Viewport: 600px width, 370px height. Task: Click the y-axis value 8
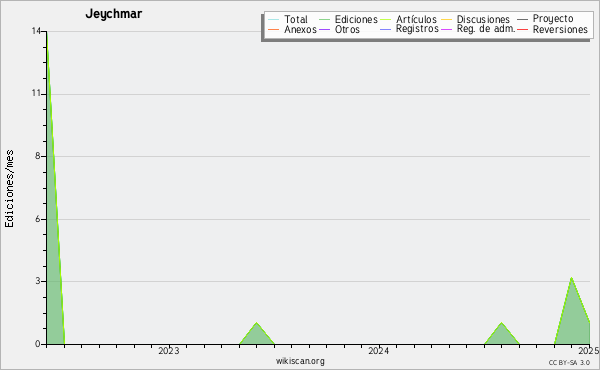point(38,156)
